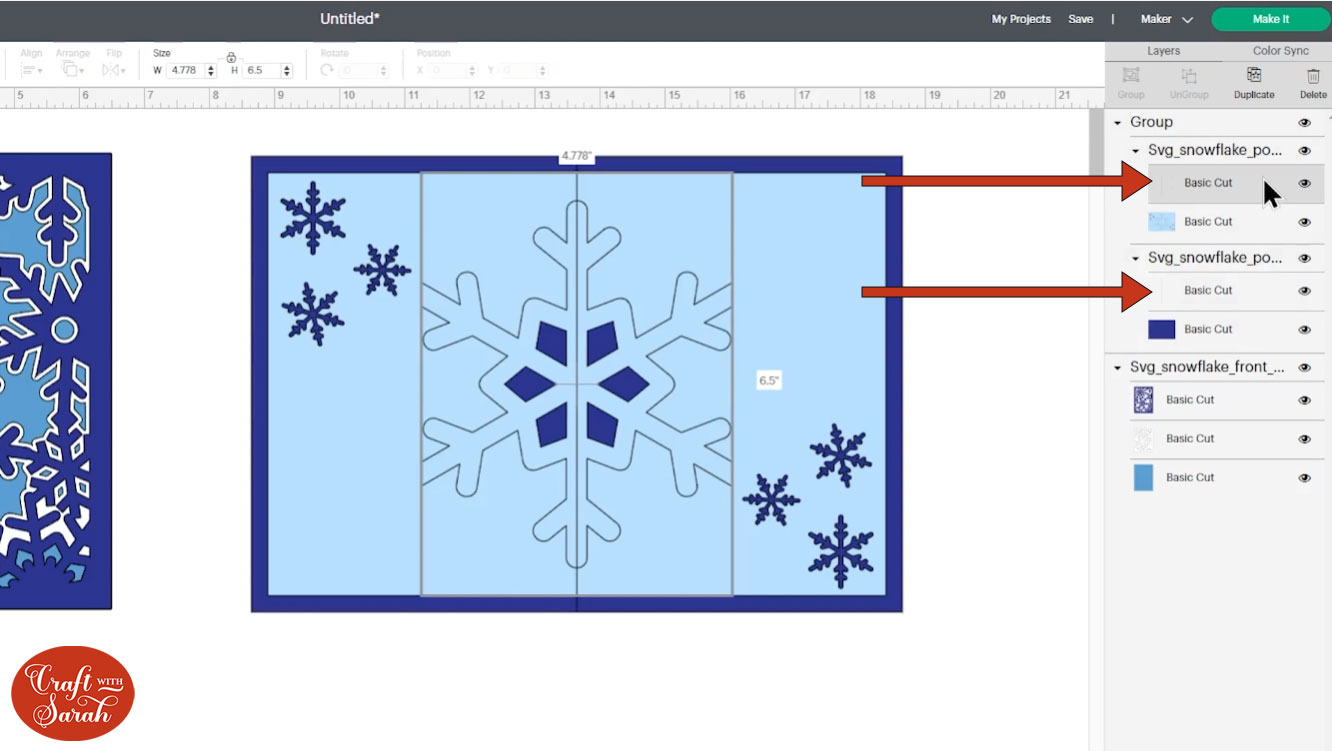Open the Maker machine dropdown
Viewport: 1332px width, 751px height.
[x=1167, y=19]
